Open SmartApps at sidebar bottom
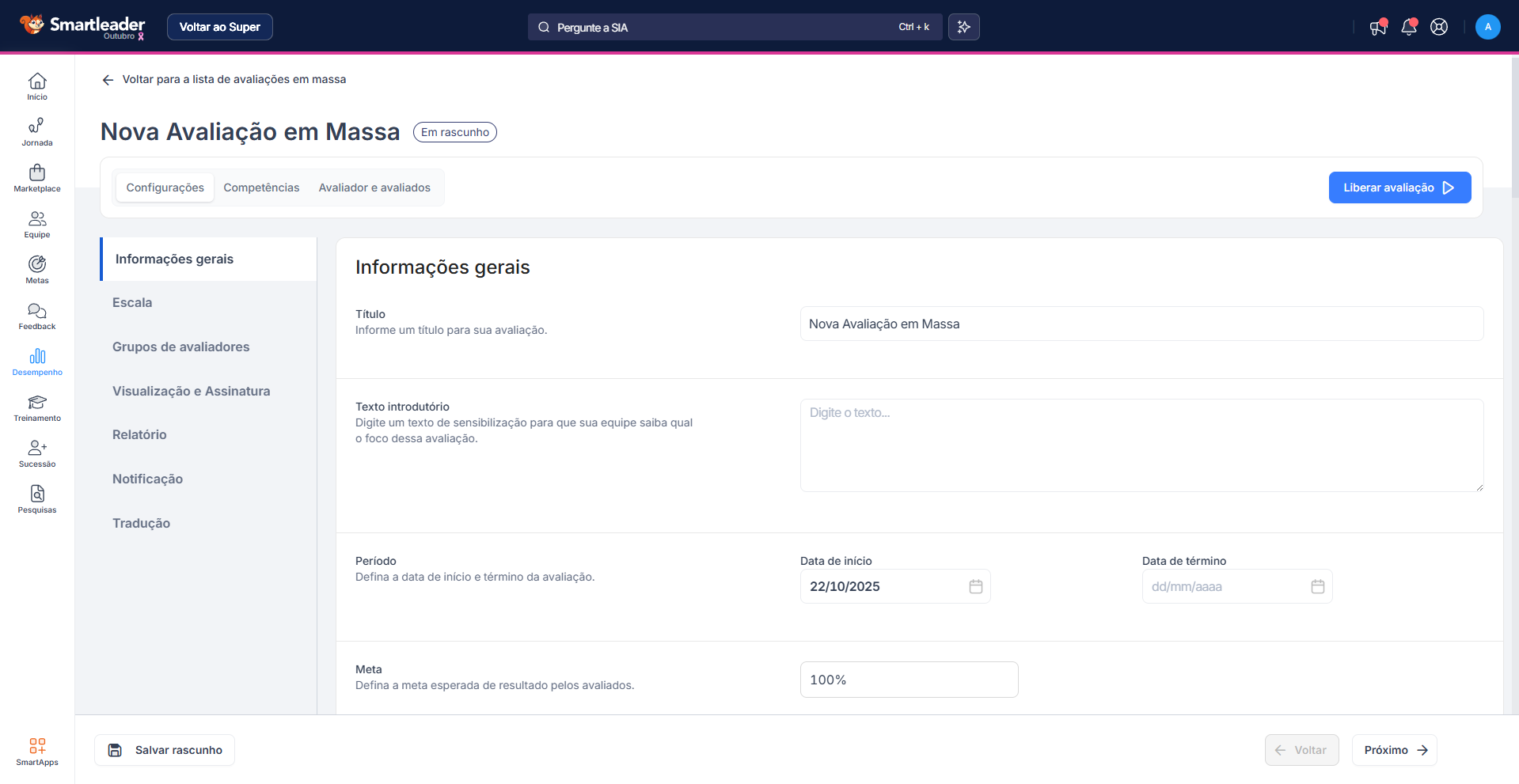Image resolution: width=1519 pixels, height=784 pixels. click(x=37, y=751)
